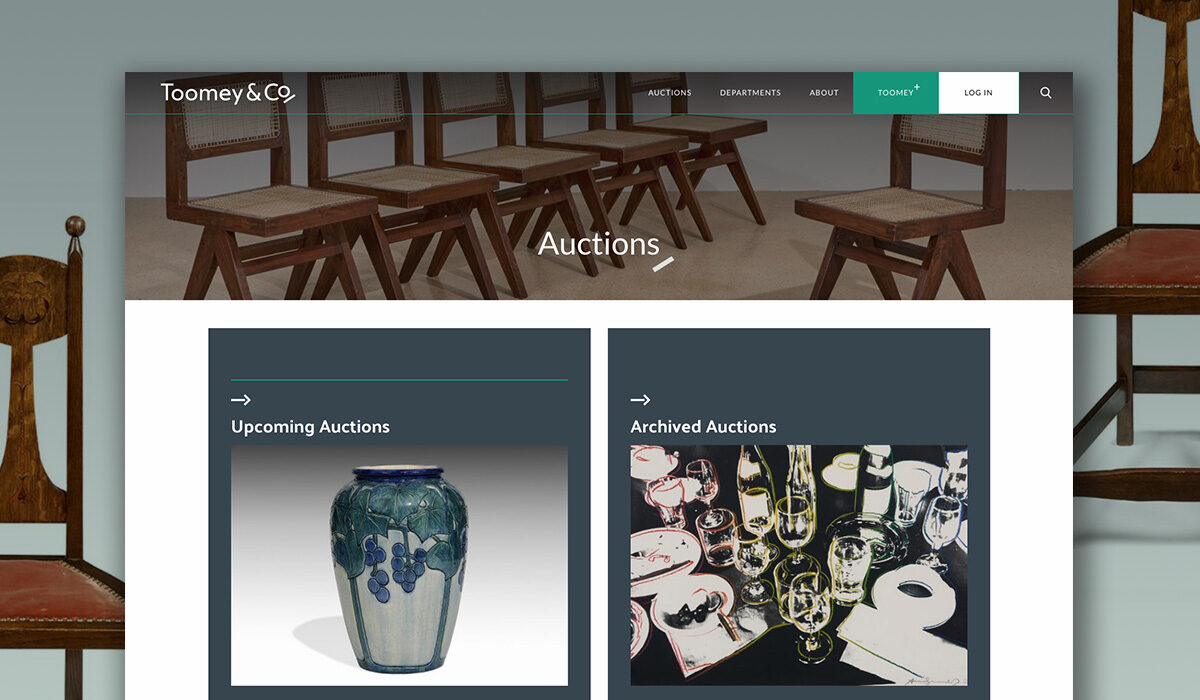Click the white slash accent beside the Auctions title
This screenshot has height=700, width=1200.
(x=663, y=264)
